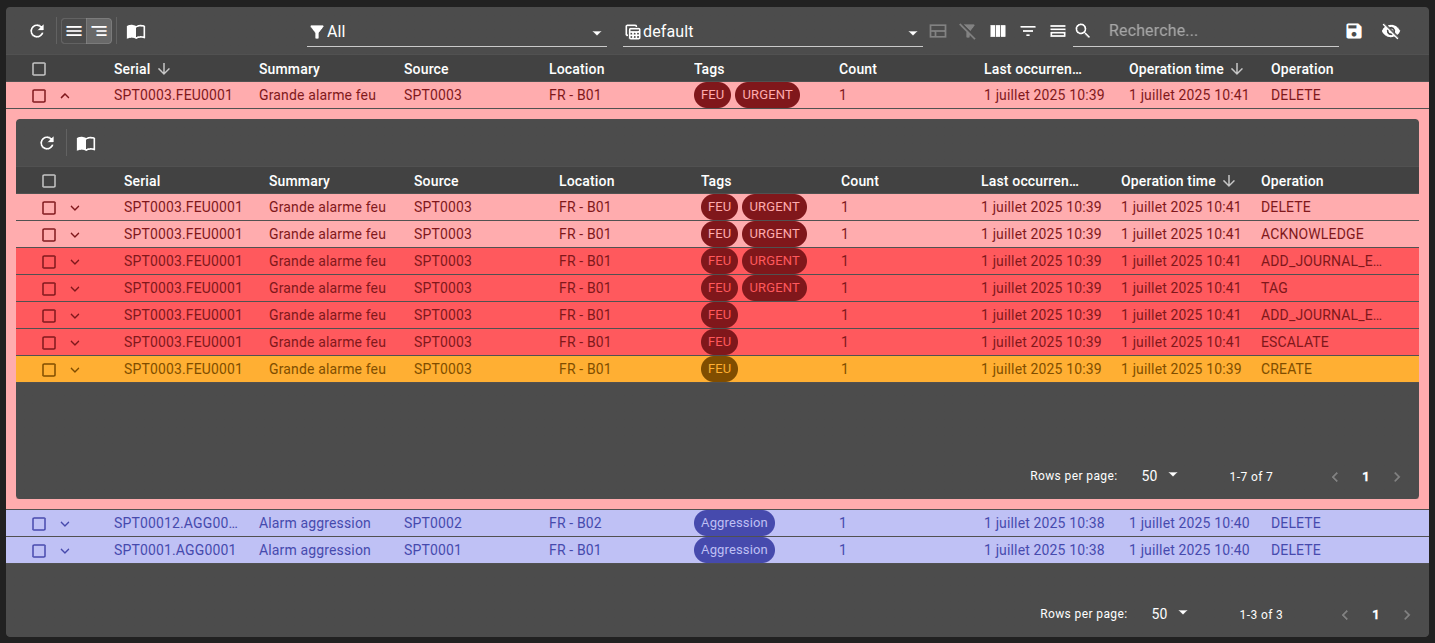Viewport: 1435px width, 643px height.
Task: Sort by main Count column header
Action: 858,69
